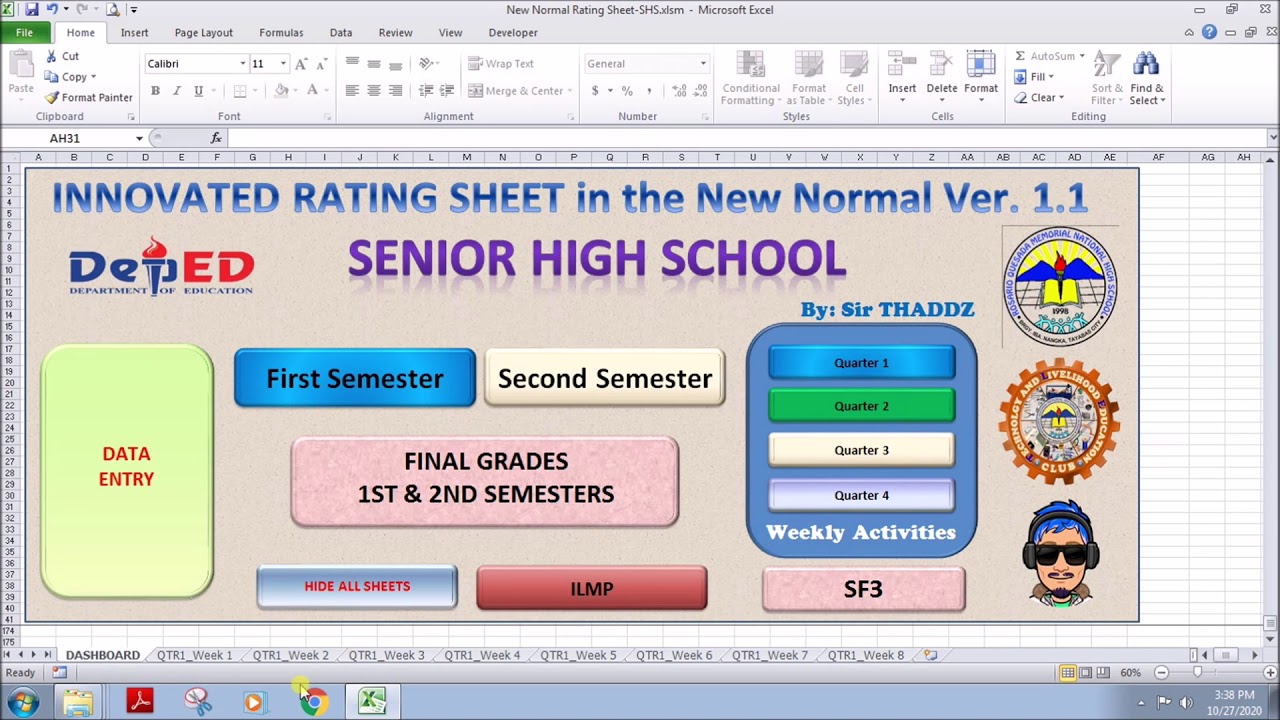This screenshot has width=1280, height=720.
Task: Click the zoom out minus button
Action: pos(1161,673)
